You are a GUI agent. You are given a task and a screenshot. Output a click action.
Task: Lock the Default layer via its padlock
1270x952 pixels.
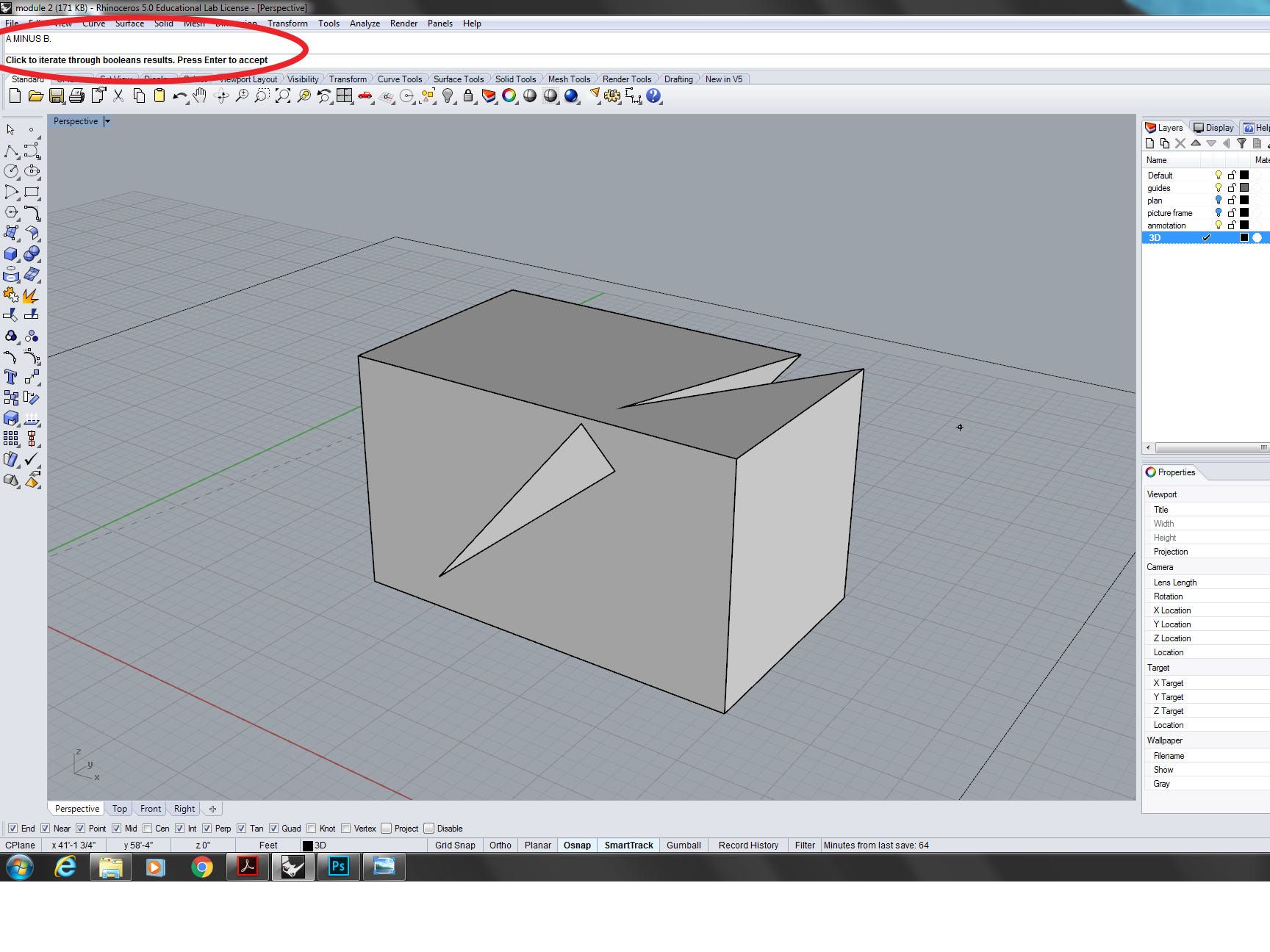[x=1233, y=175]
